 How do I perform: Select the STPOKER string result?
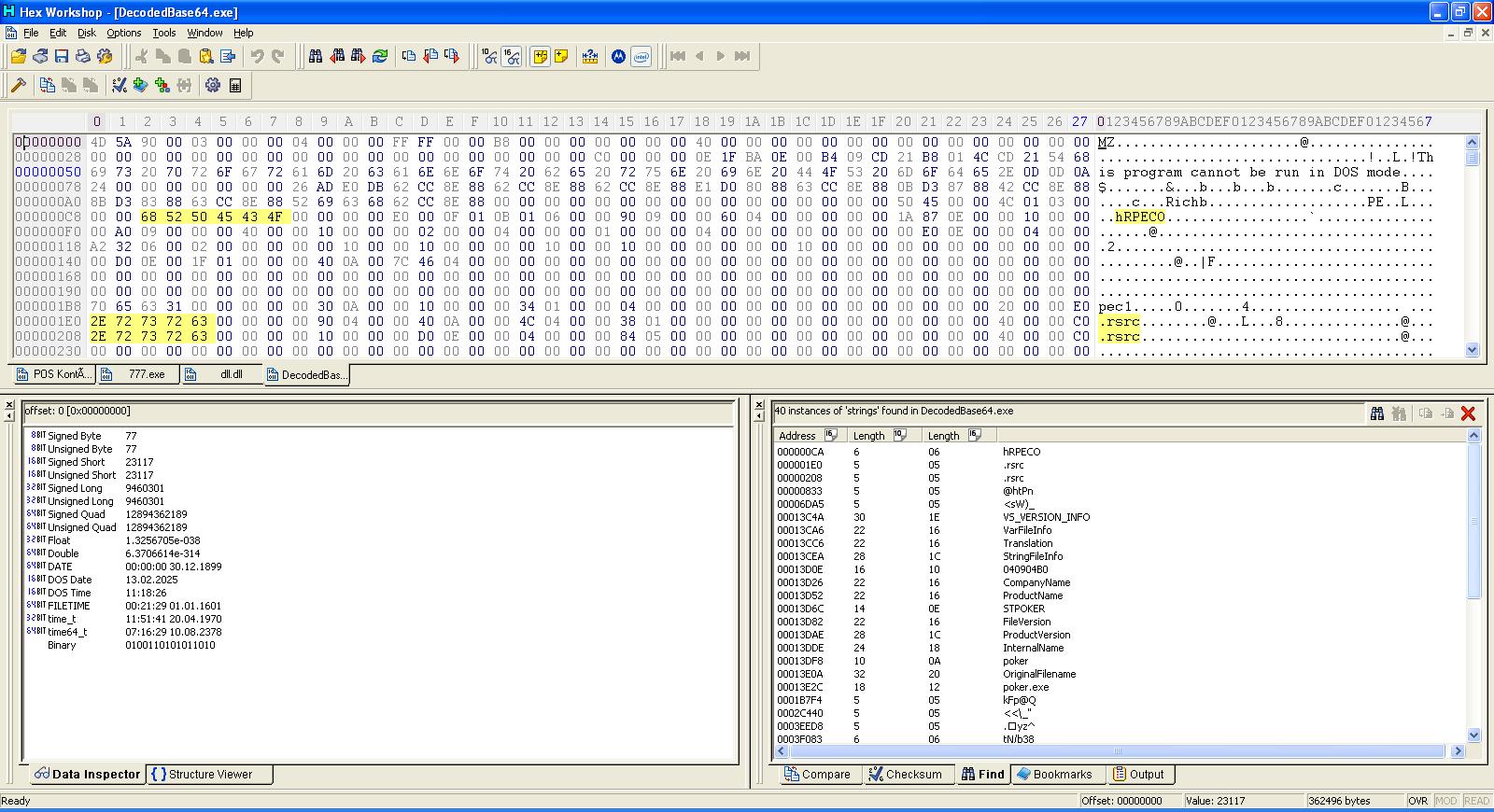[1023, 609]
